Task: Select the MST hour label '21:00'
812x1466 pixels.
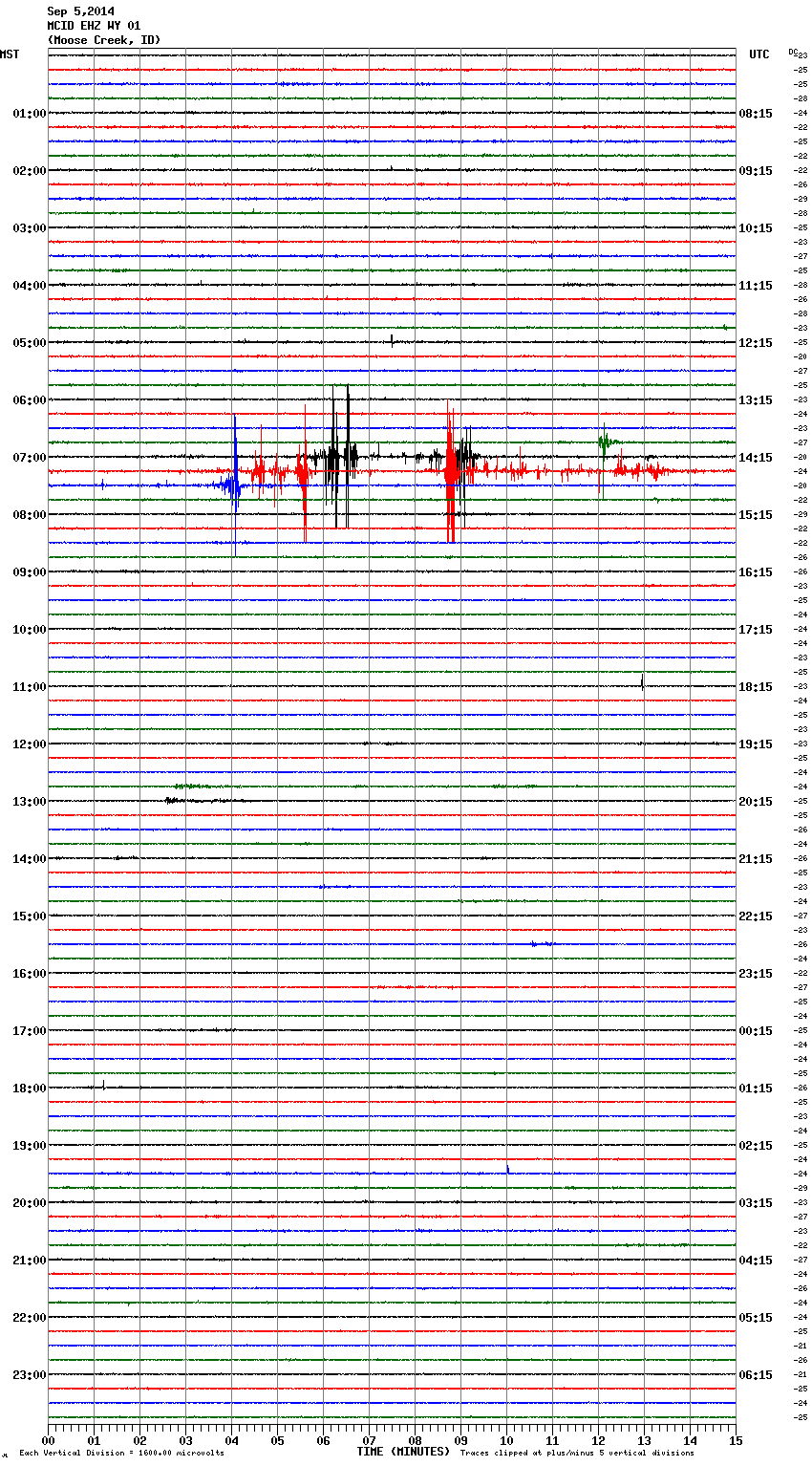Action: pos(29,1261)
